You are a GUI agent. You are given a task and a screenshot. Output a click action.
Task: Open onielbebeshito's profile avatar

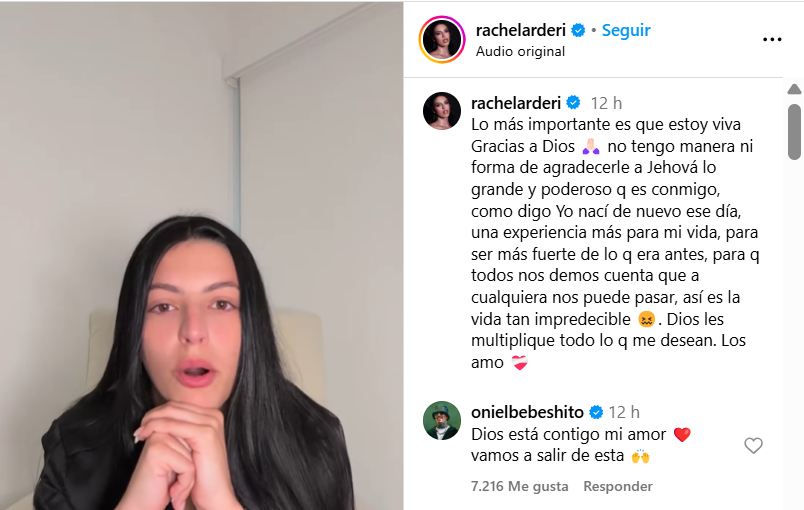pyautogui.click(x=441, y=420)
